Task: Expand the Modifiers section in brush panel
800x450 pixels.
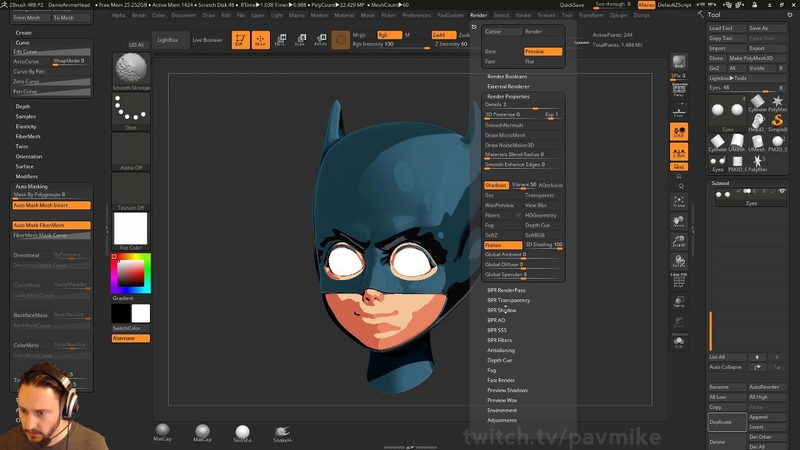Action: pyautogui.click(x=27, y=176)
